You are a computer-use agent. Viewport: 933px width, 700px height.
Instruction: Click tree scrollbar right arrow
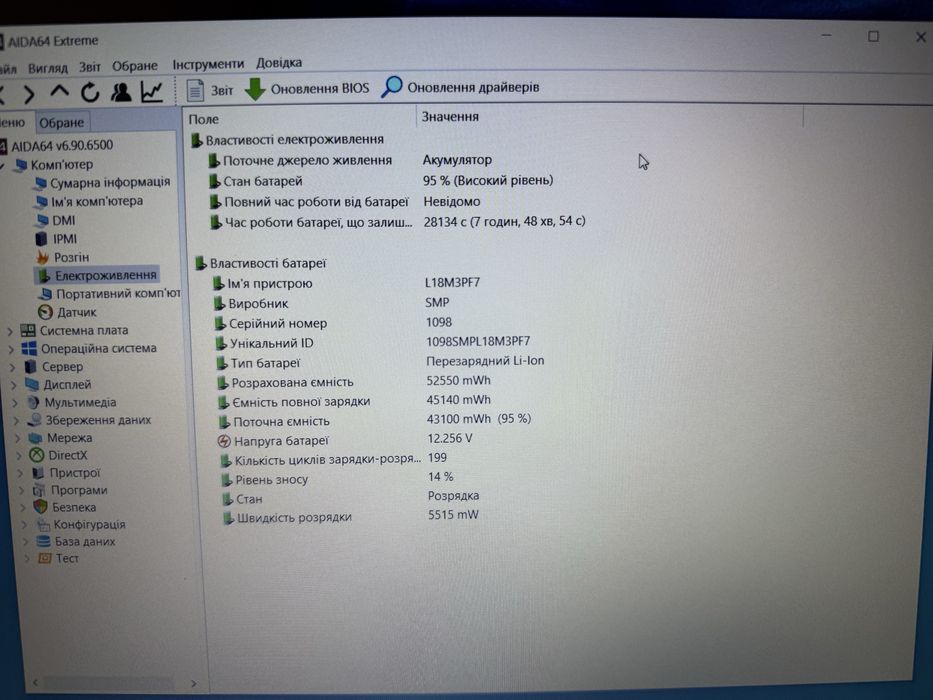[x=193, y=683]
